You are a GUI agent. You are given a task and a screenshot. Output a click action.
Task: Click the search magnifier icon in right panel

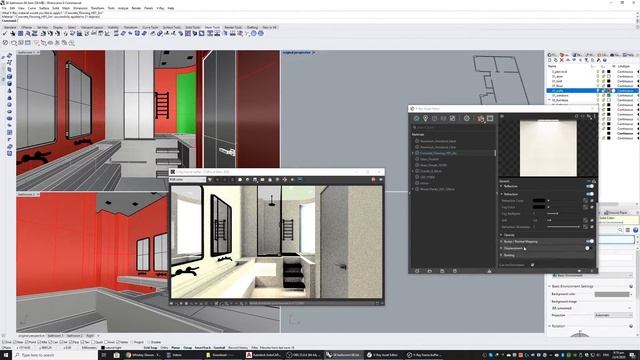[620, 230]
